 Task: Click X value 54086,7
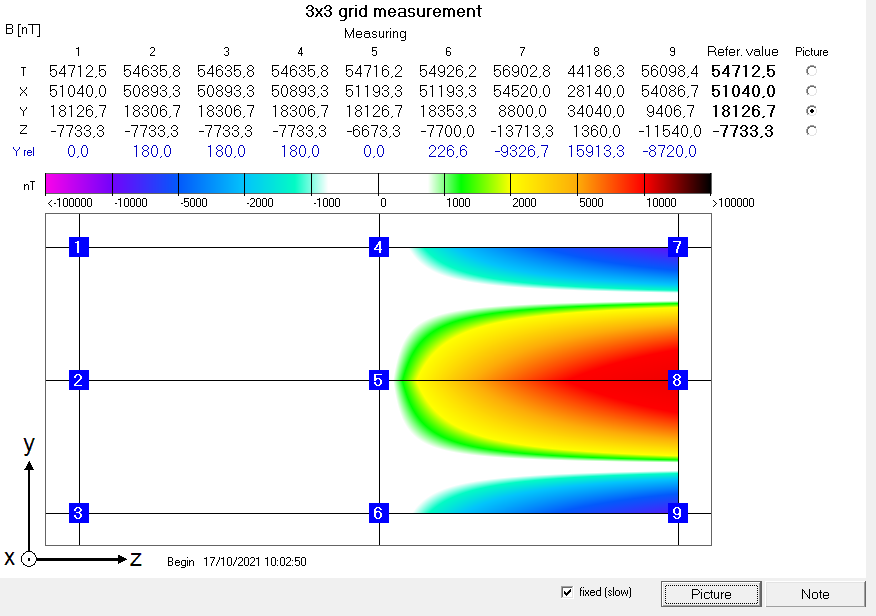pyautogui.click(x=669, y=91)
